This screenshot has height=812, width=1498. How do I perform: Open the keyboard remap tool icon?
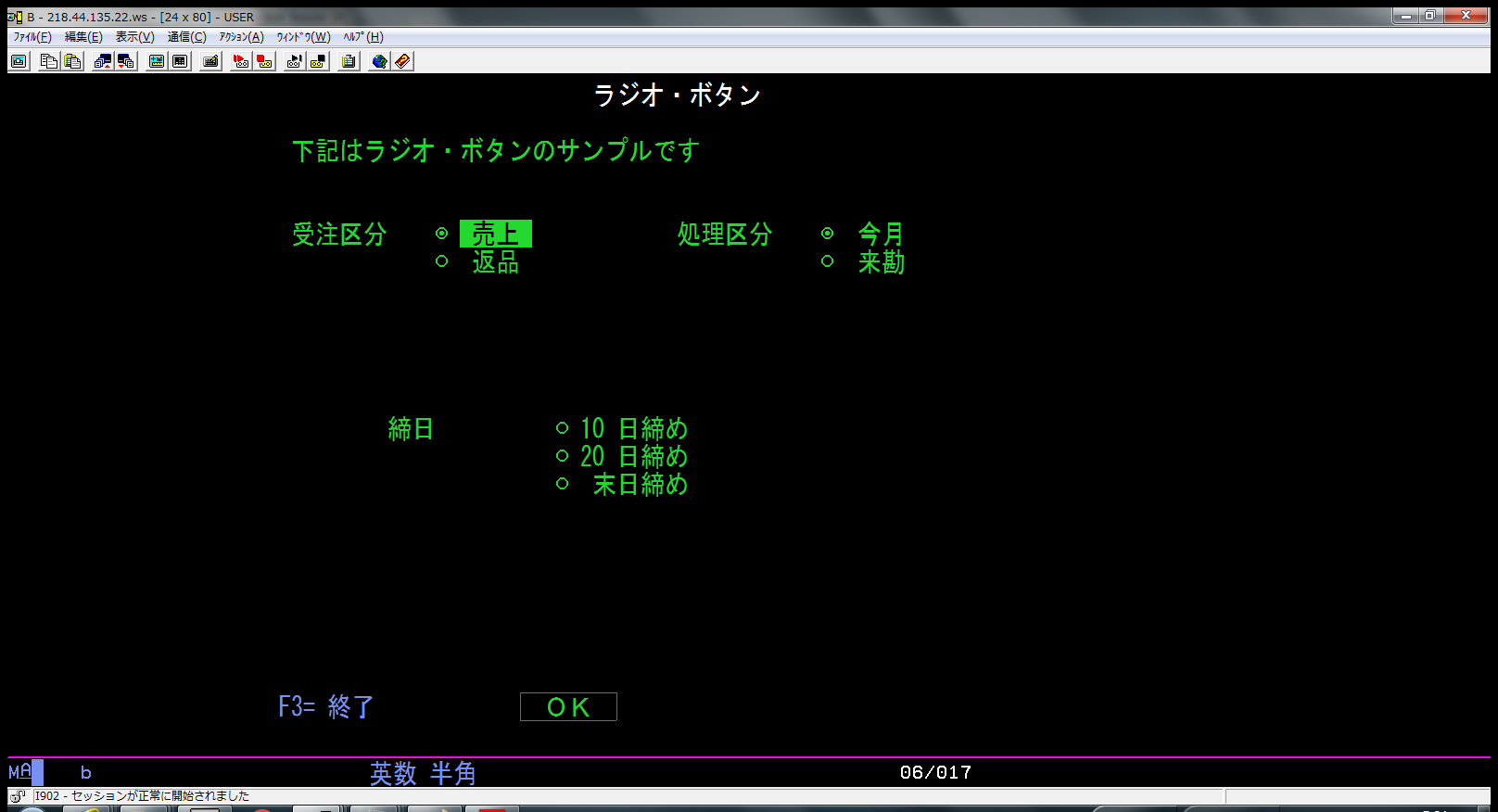[211, 61]
